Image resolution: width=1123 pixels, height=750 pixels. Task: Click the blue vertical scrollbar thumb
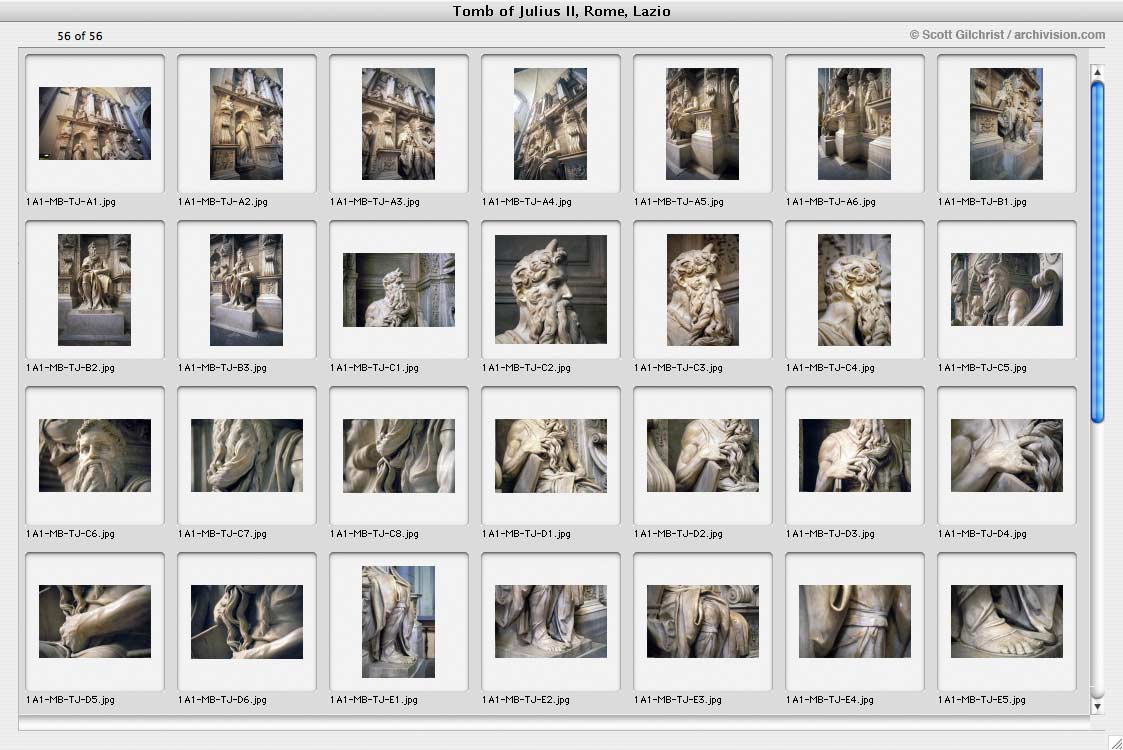(1097, 252)
